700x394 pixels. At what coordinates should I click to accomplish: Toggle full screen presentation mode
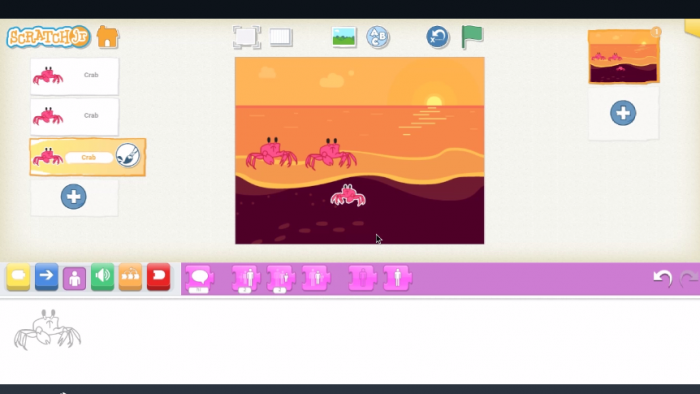pos(246,37)
